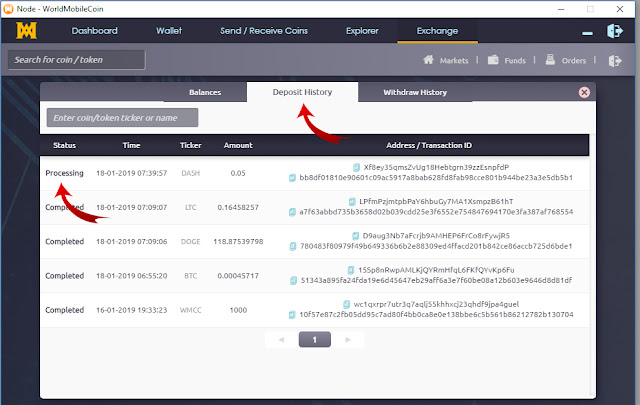Focus the coin/token ticker or name filter
Viewport: 640px width, 405px height.
(x=122, y=118)
